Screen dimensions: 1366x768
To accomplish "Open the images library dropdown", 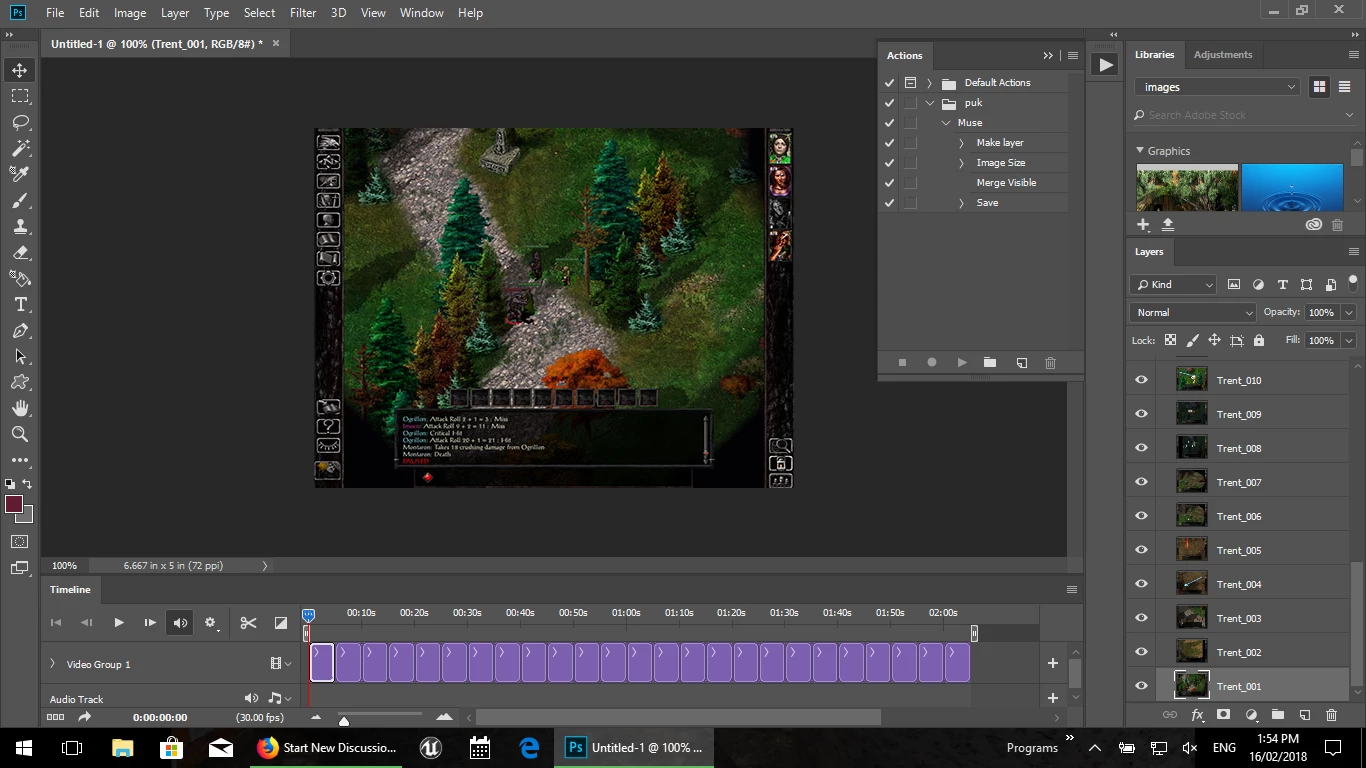I will (1217, 87).
